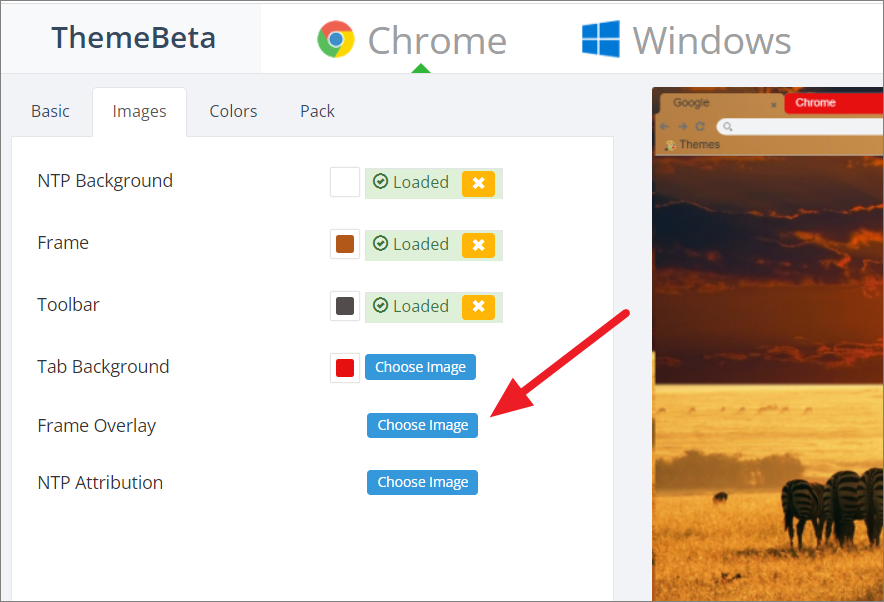Image resolution: width=884 pixels, height=602 pixels.
Task: Switch to the Colors tab
Action: click(233, 111)
